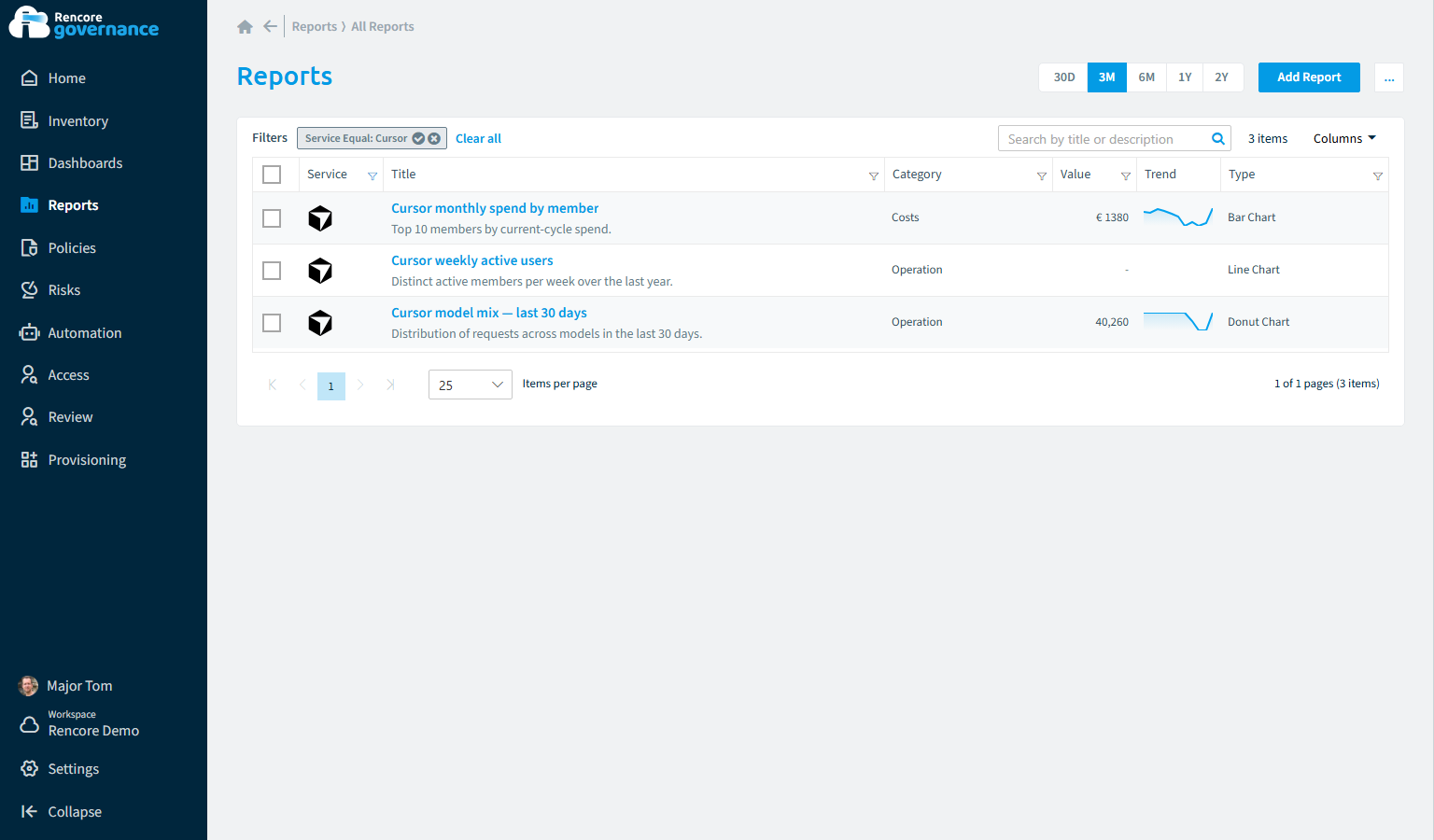The height and width of the screenshot is (840, 1434).
Task: Open the Automation section
Action: tap(84, 333)
